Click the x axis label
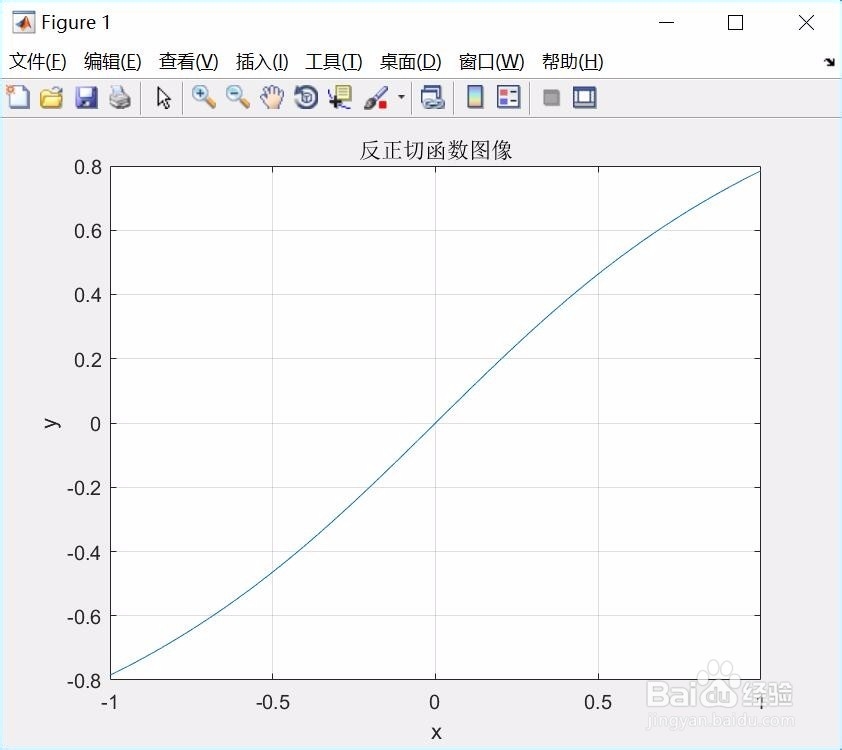 [436, 732]
